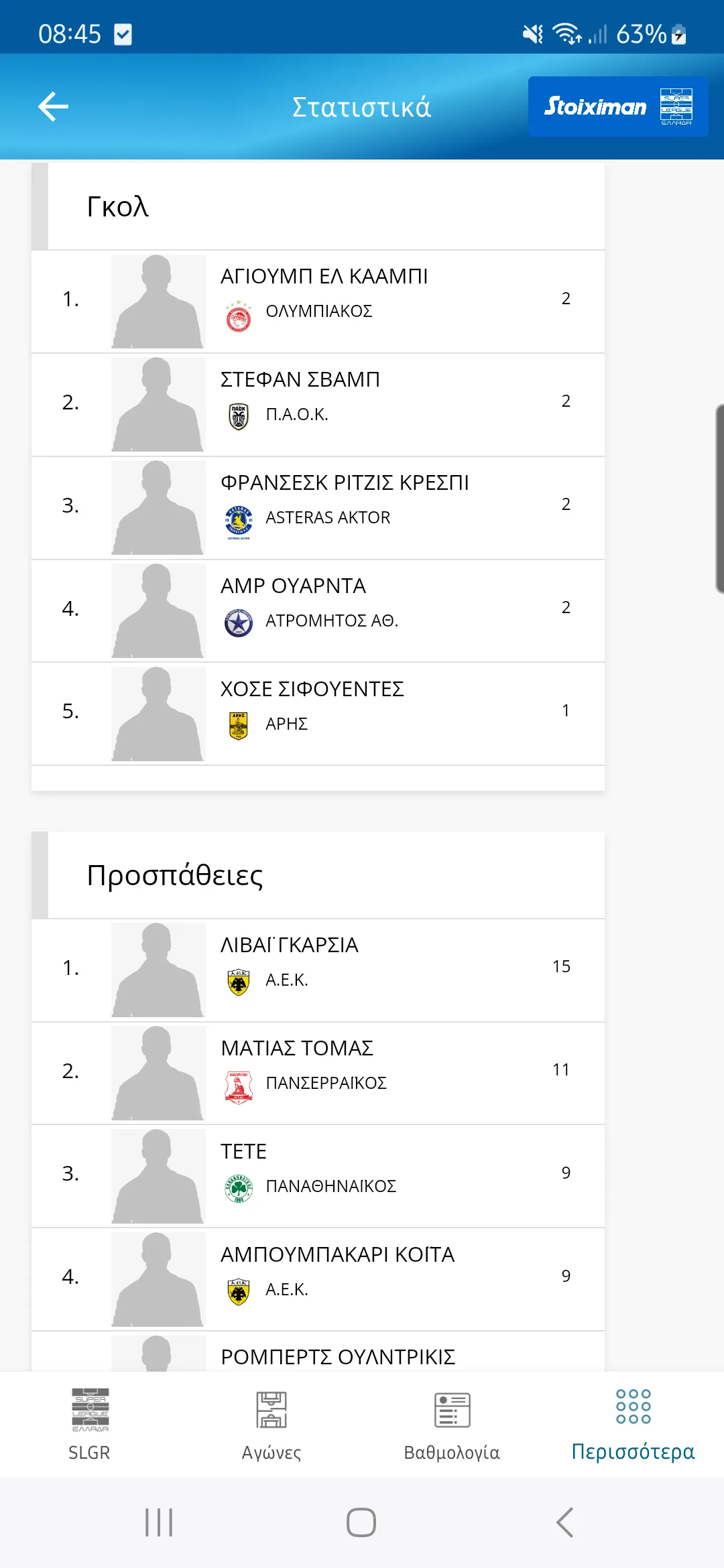The width and height of the screenshot is (724, 1568).
Task: Tap the back arrow in header
Action: coord(53,107)
